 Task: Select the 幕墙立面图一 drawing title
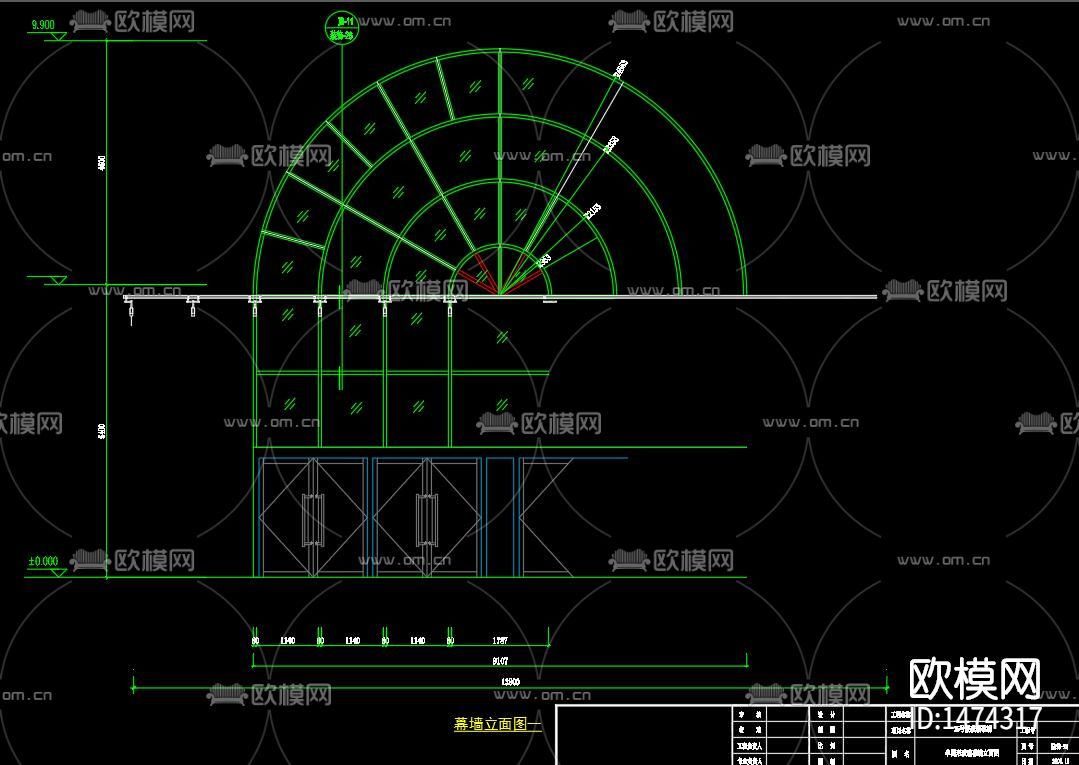[x=497, y=724]
